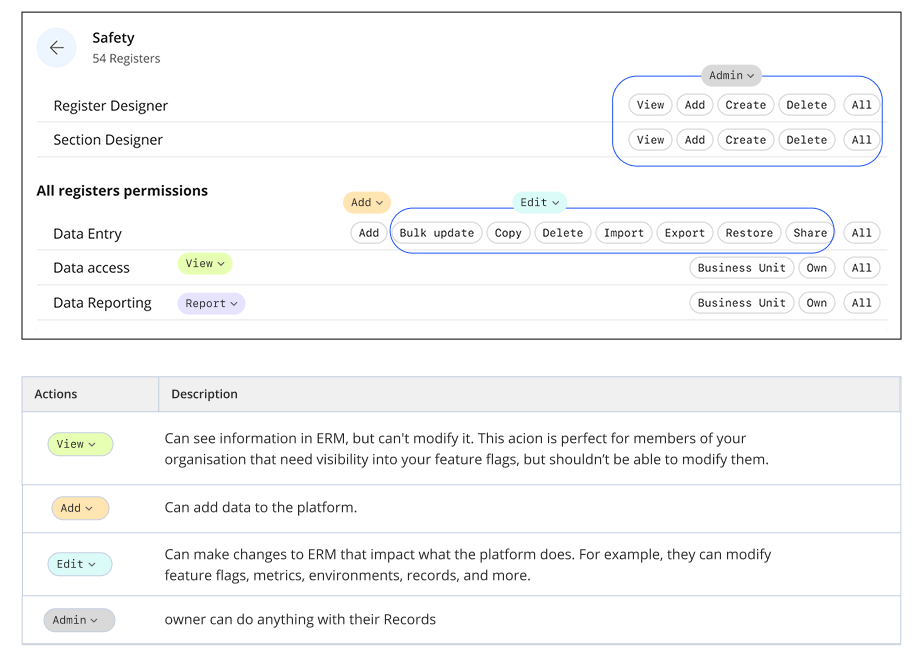Open the View dropdown beside Data access
Screen dimensions: 923x665
[204, 263]
